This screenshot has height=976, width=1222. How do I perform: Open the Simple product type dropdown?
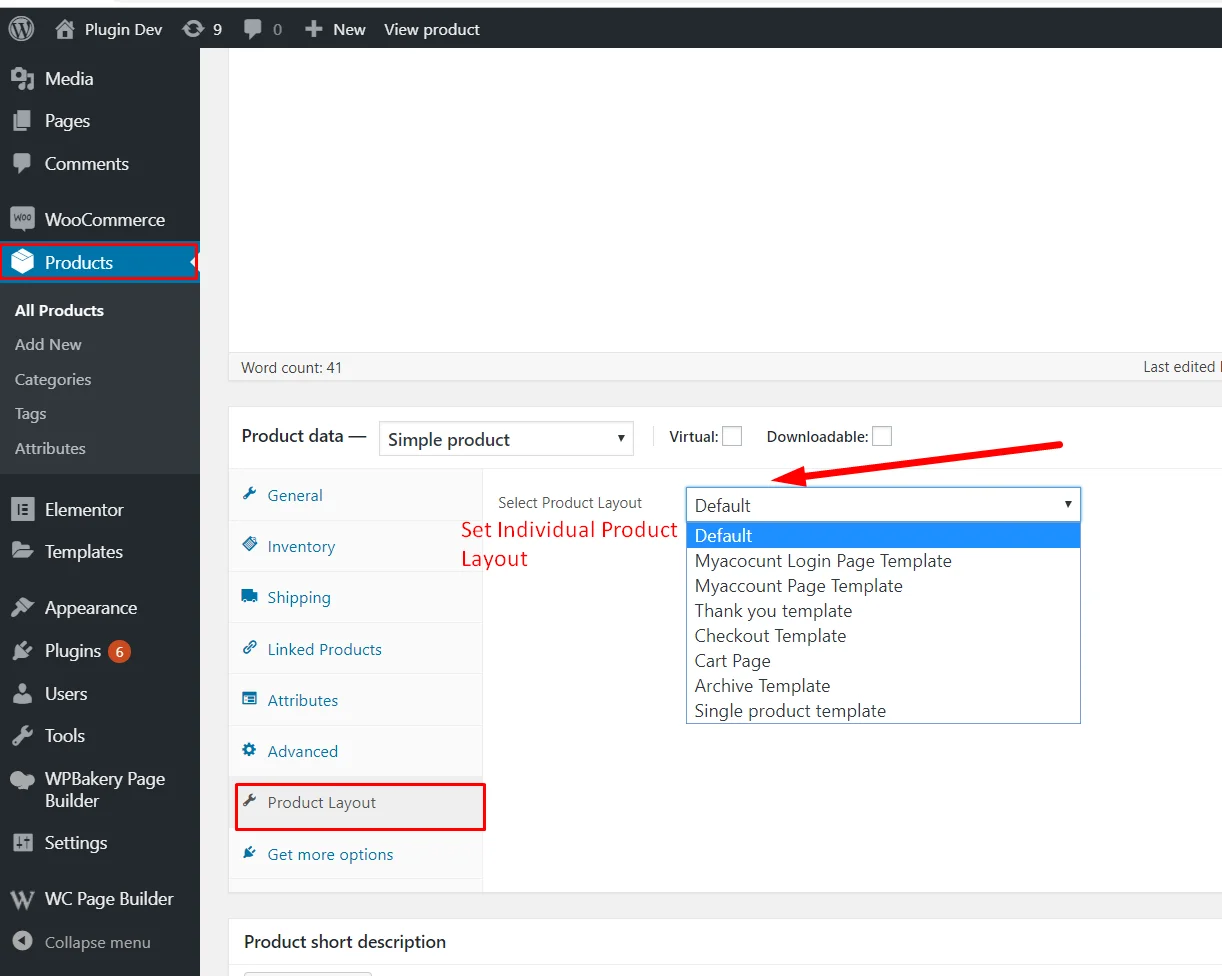coord(506,439)
